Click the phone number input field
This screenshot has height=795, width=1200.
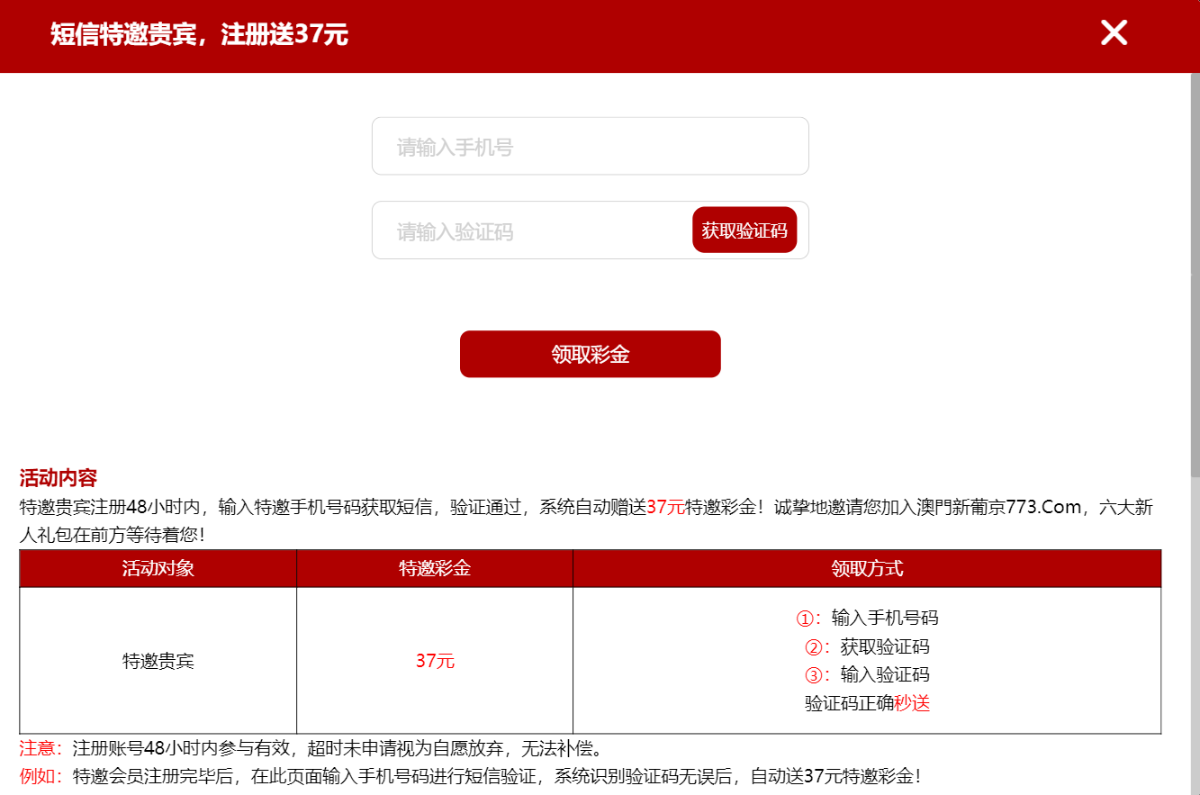point(590,147)
